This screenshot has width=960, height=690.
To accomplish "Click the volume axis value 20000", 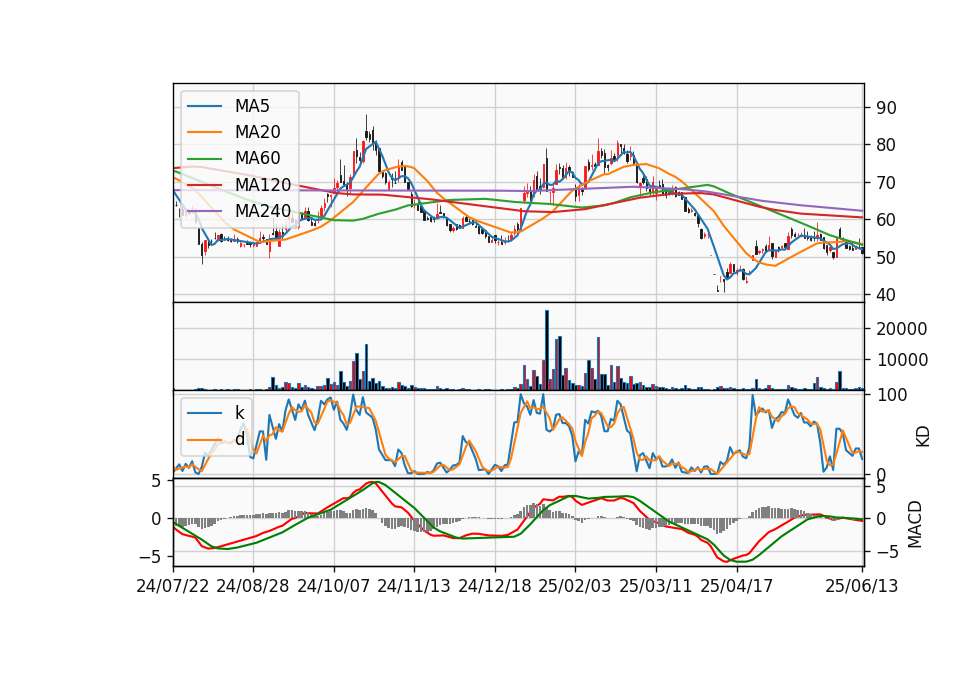I will click(x=902, y=329).
